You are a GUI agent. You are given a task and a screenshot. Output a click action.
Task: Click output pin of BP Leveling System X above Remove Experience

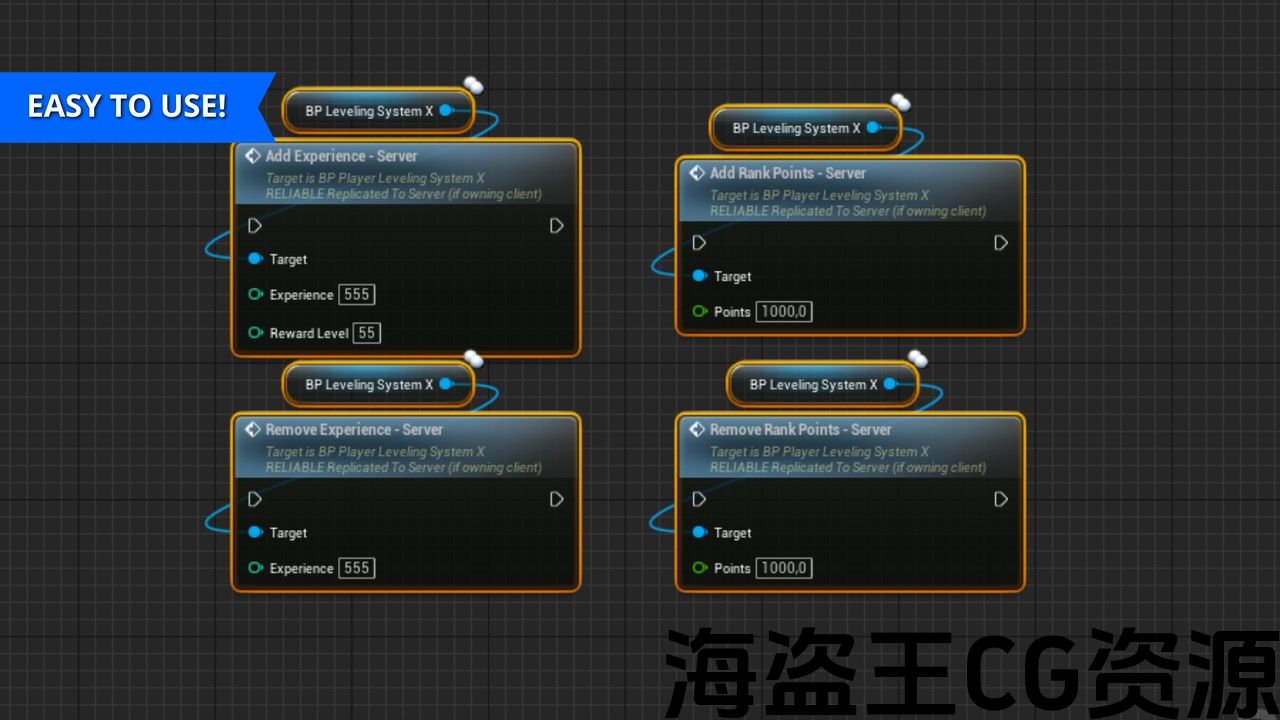point(446,384)
